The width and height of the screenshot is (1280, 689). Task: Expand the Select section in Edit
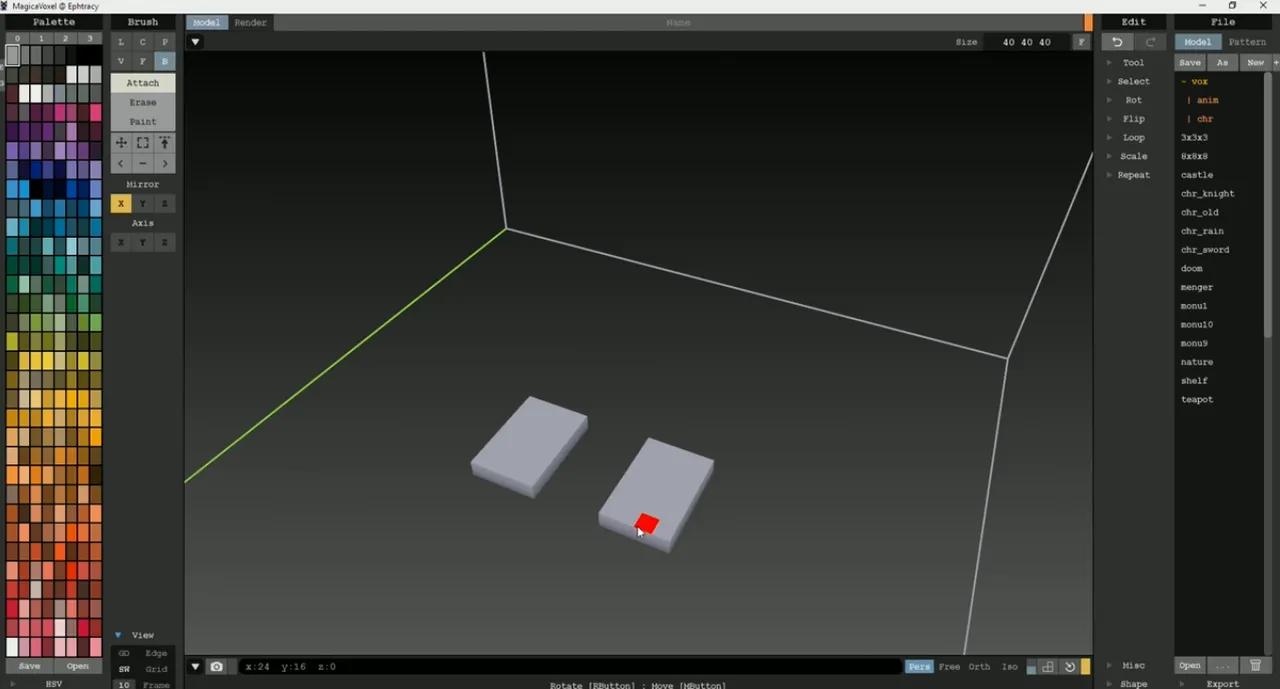[1133, 82]
